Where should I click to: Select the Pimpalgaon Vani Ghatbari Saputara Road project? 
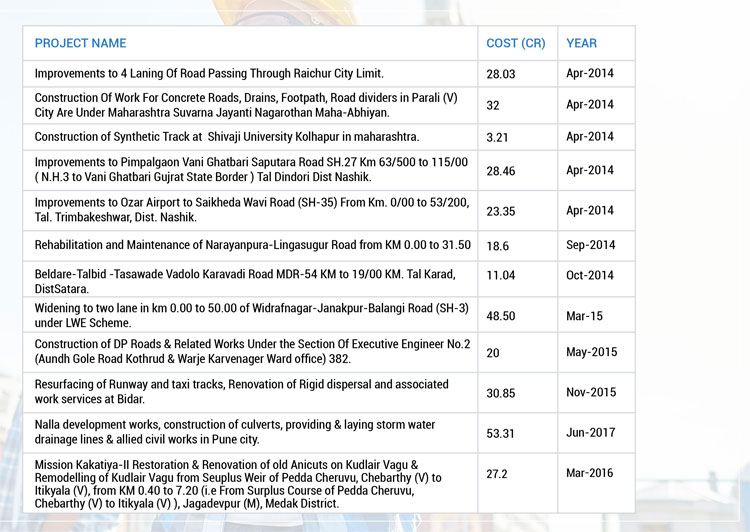tap(251, 169)
